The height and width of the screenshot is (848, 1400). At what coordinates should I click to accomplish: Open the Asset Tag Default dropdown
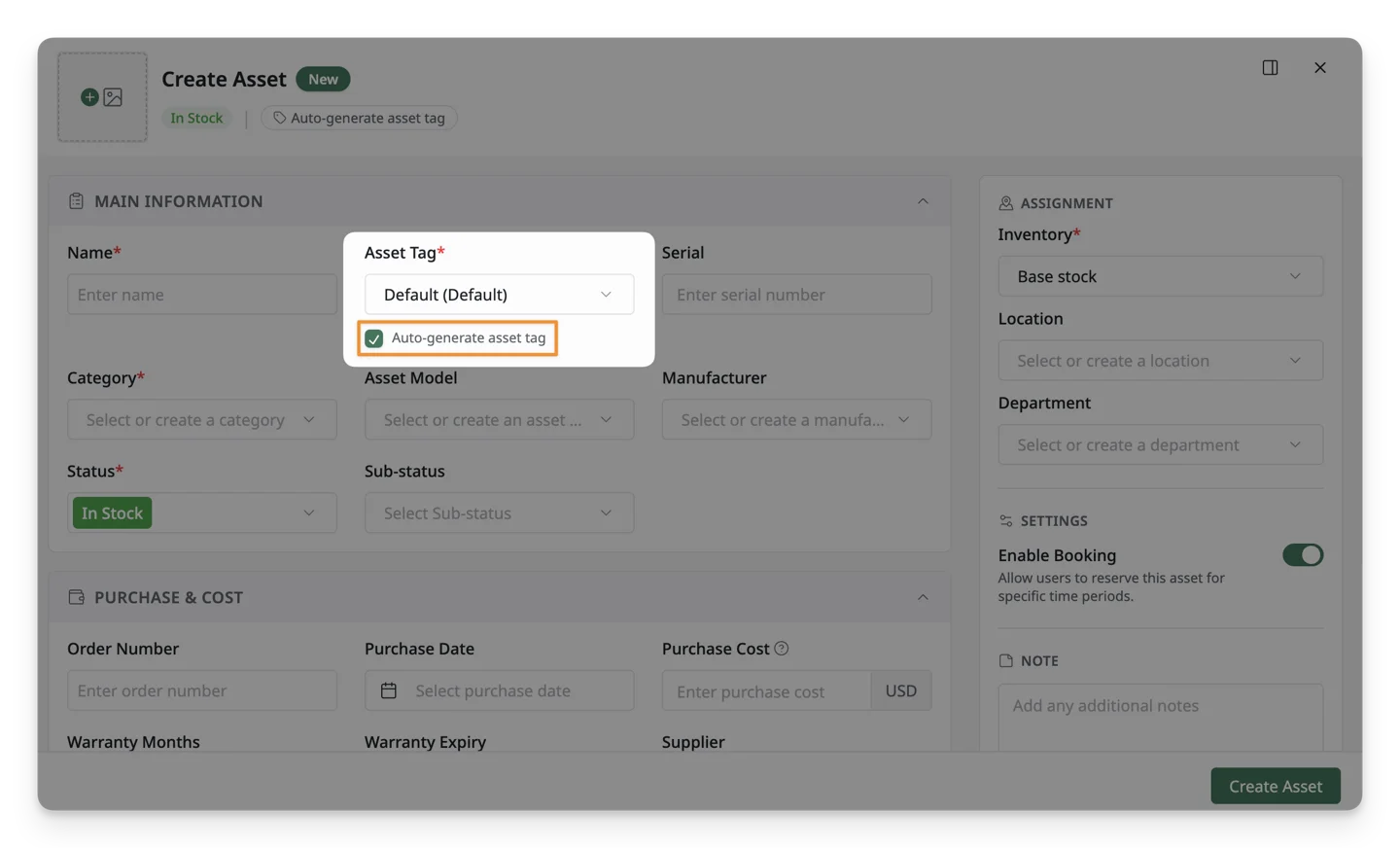click(499, 295)
